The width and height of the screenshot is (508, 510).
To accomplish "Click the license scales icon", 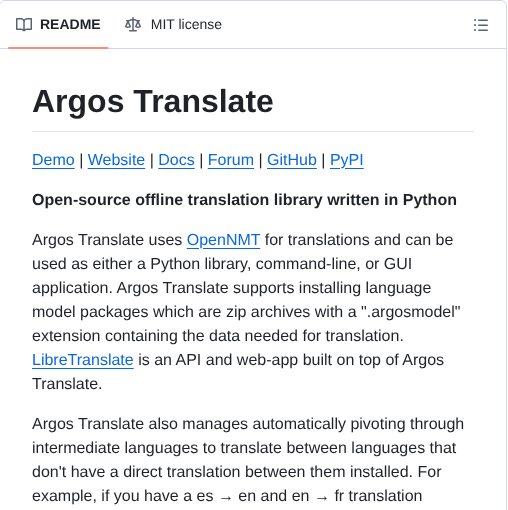I will tap(133, 25).
